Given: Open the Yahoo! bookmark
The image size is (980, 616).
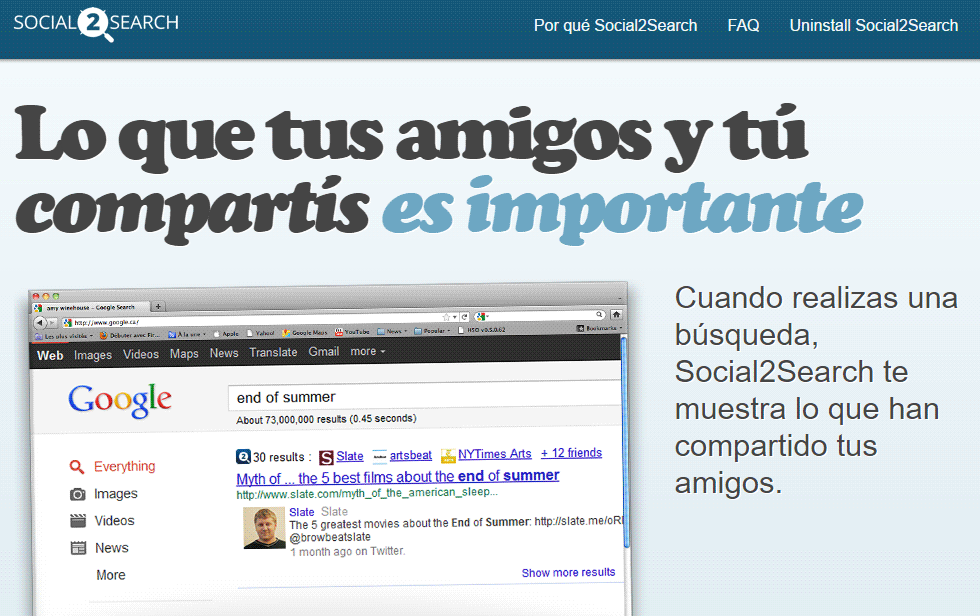Looking at the screenshot, I should tap(261, 333).
